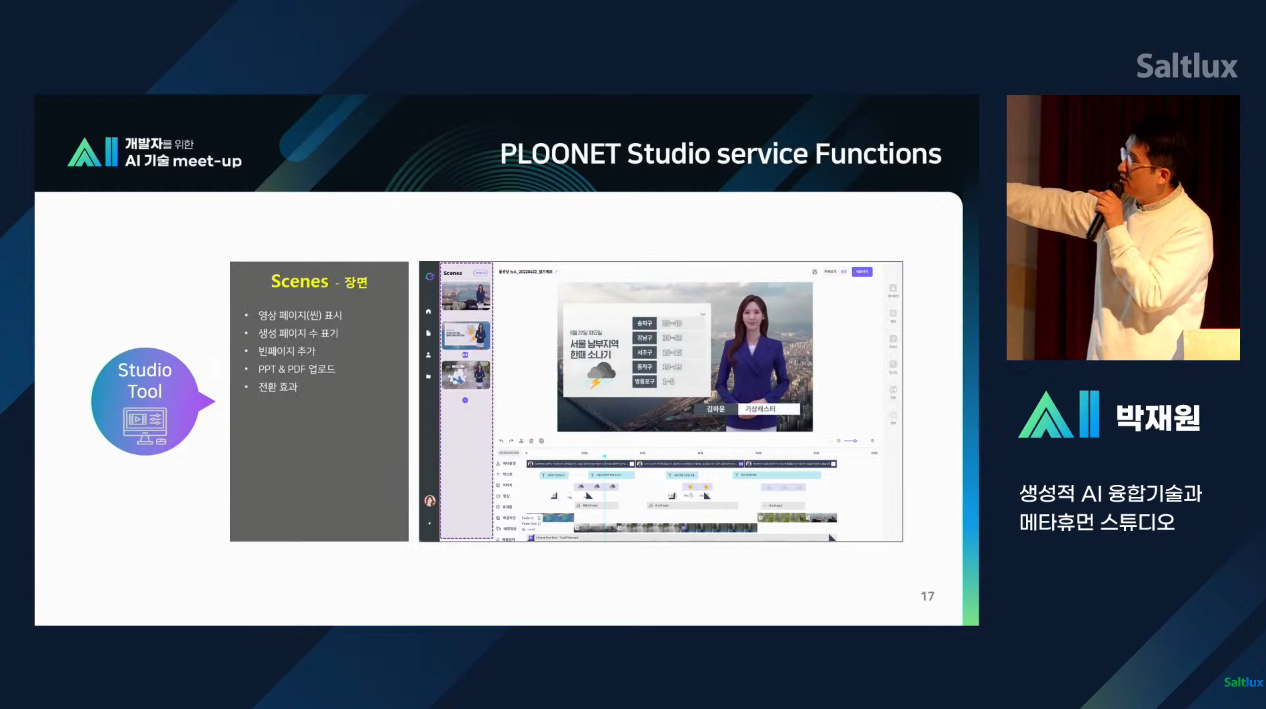Toggle the switch next to the preview label
This screenshot has height=709, width=1266.
coord(843,272)
